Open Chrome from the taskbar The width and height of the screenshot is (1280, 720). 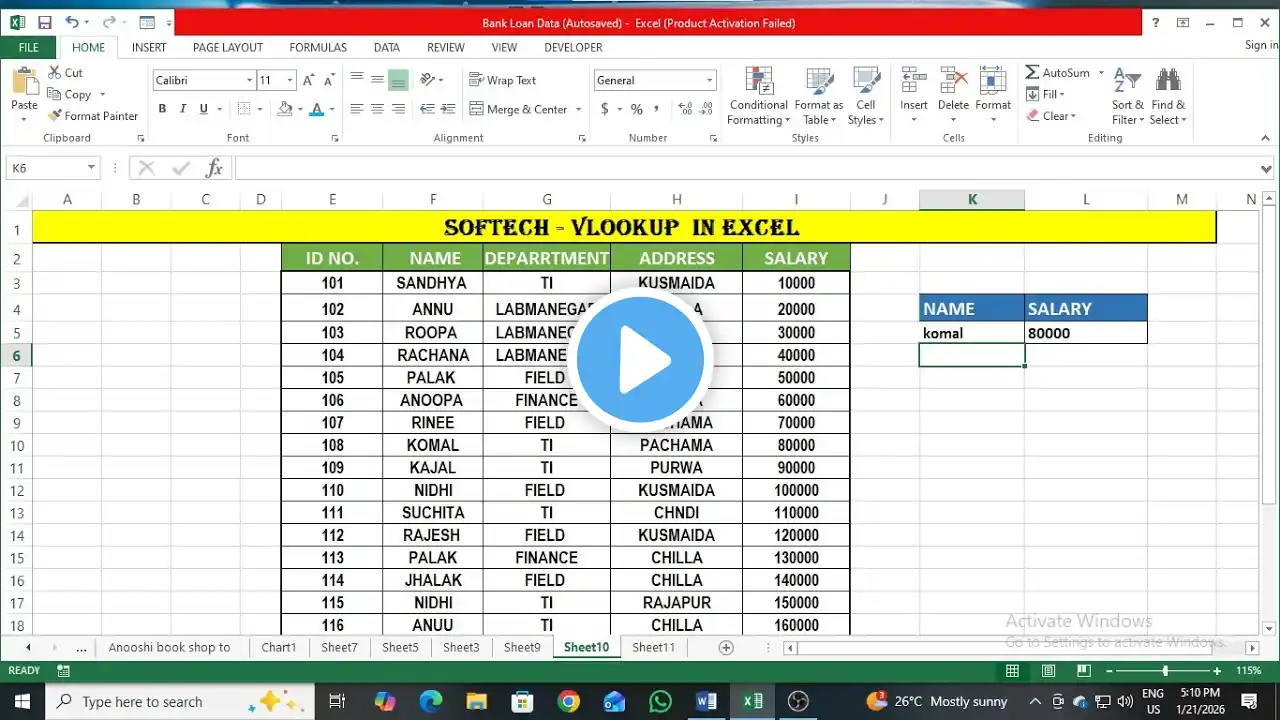(568, 702)
